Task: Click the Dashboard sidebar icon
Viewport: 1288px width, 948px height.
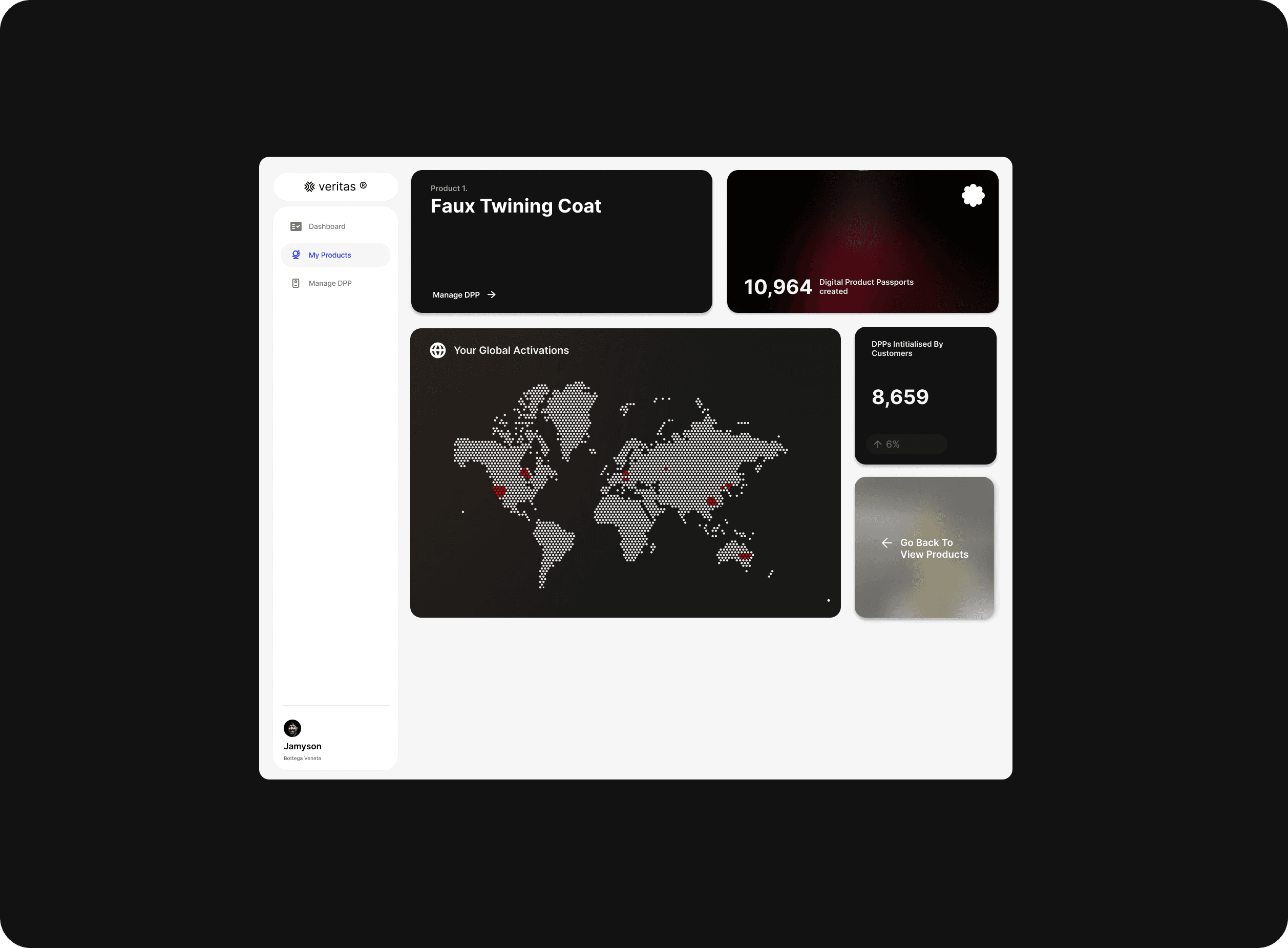Action: [296, 226]
